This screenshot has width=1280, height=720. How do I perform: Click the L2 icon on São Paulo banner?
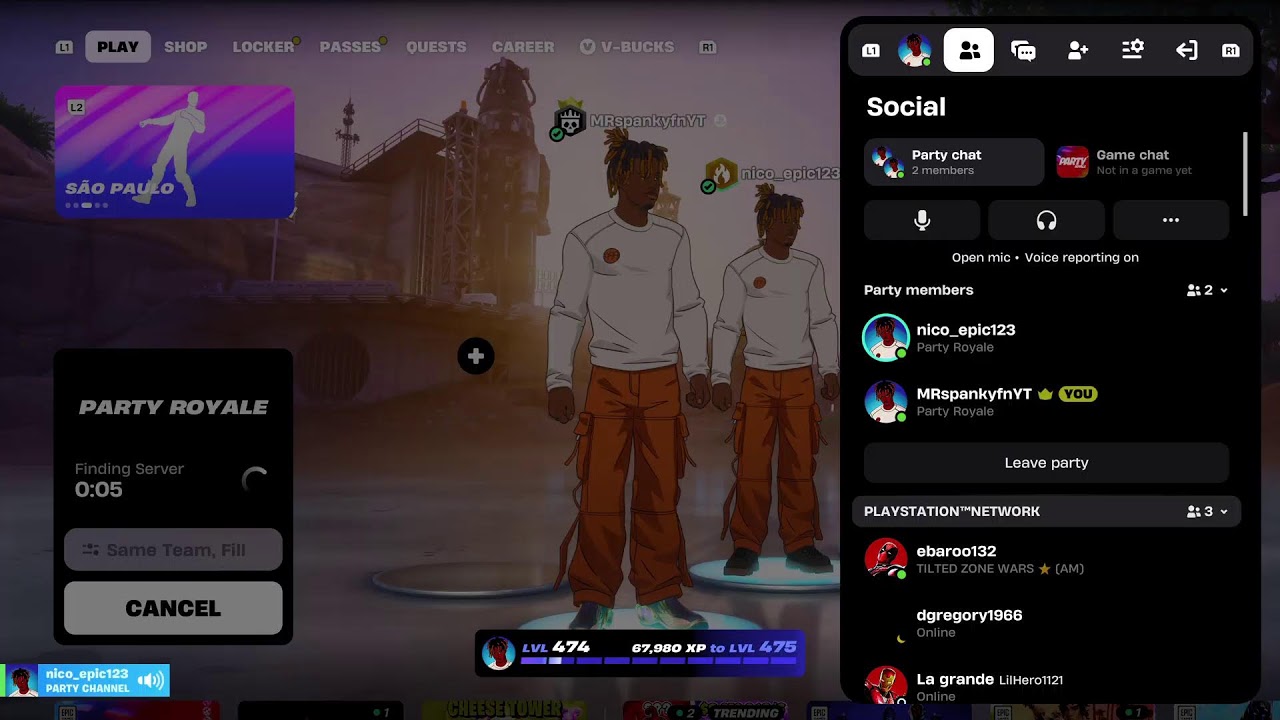76,106
